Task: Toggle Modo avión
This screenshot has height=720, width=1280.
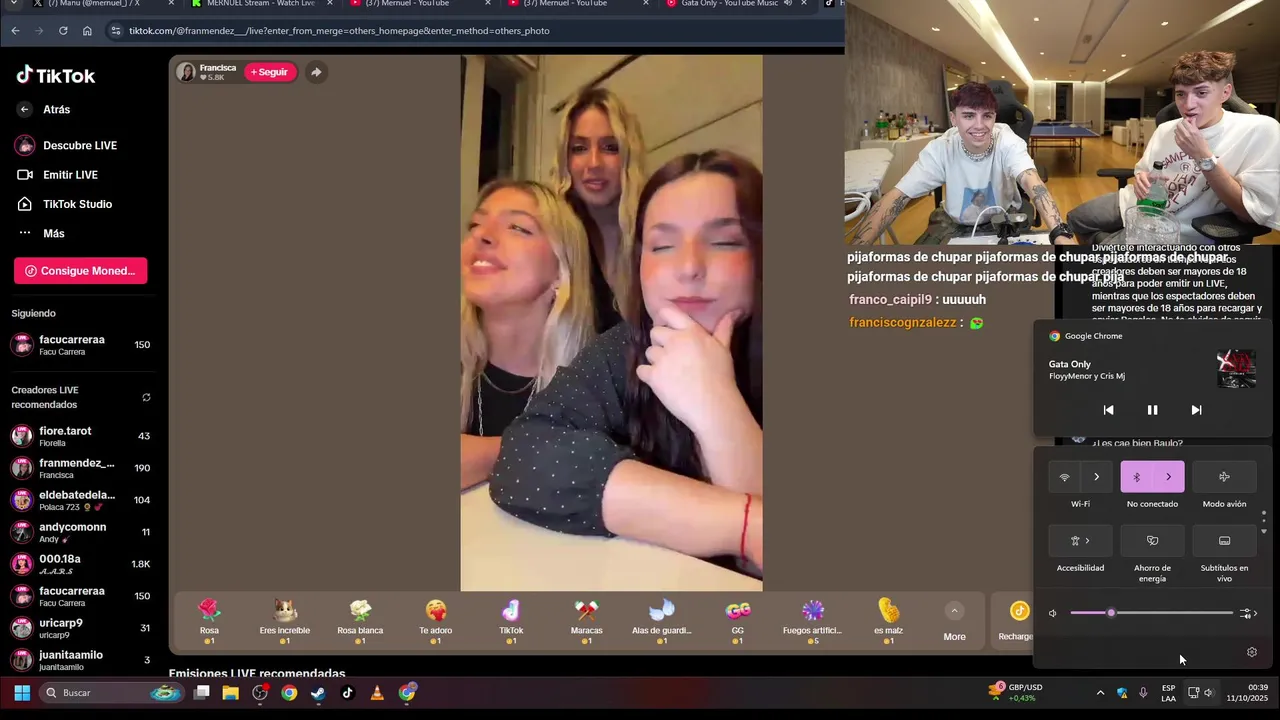Action: [1224, 477]
